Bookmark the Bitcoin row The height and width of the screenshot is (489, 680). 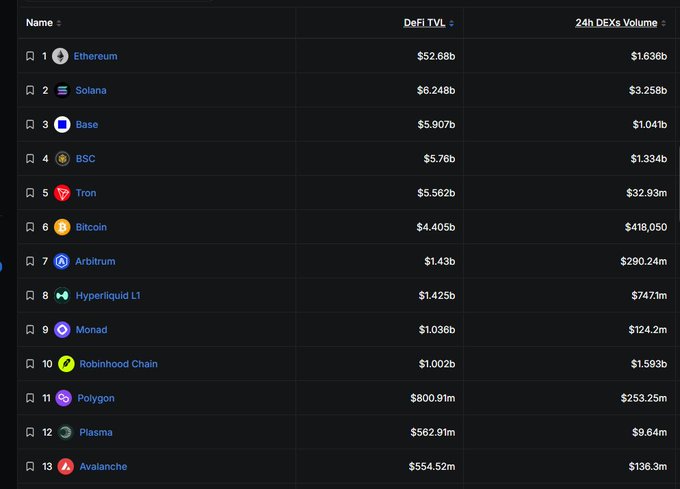tap(30, 227)
